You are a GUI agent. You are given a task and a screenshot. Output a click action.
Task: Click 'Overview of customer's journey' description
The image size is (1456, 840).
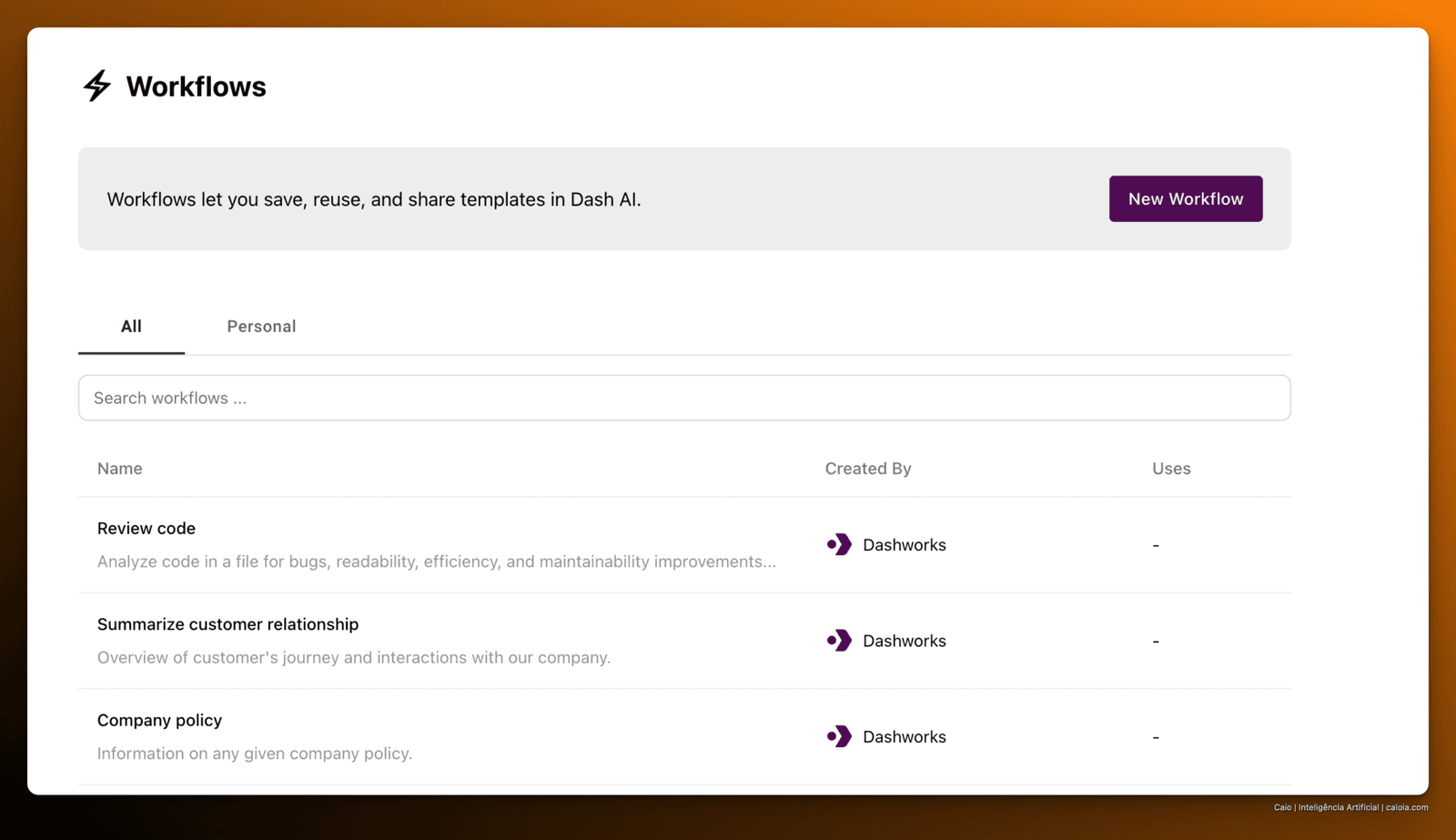(354, 657)
